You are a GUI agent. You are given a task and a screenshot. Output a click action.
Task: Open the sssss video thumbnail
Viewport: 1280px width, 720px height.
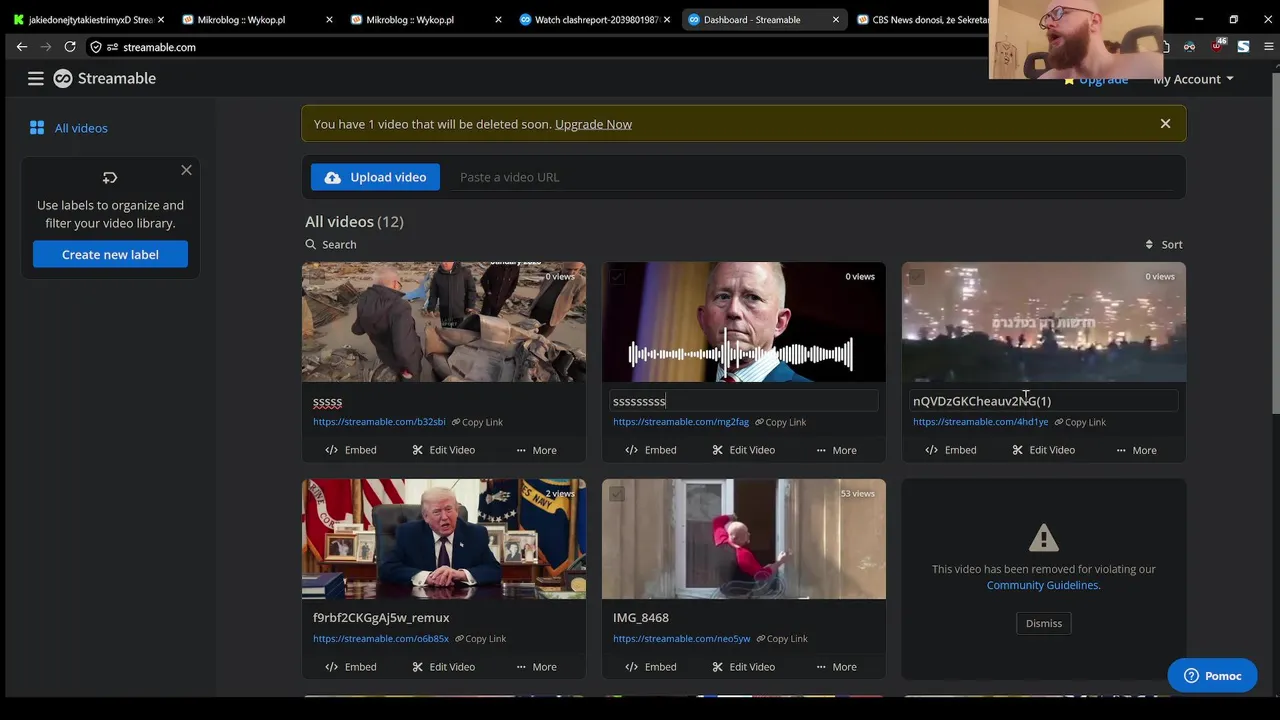(444, 322)
